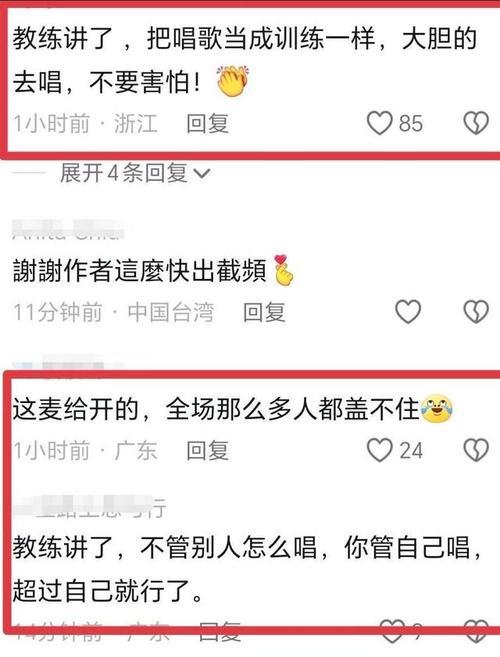Reply to the 浙江 comment

[x=207, y=123]
